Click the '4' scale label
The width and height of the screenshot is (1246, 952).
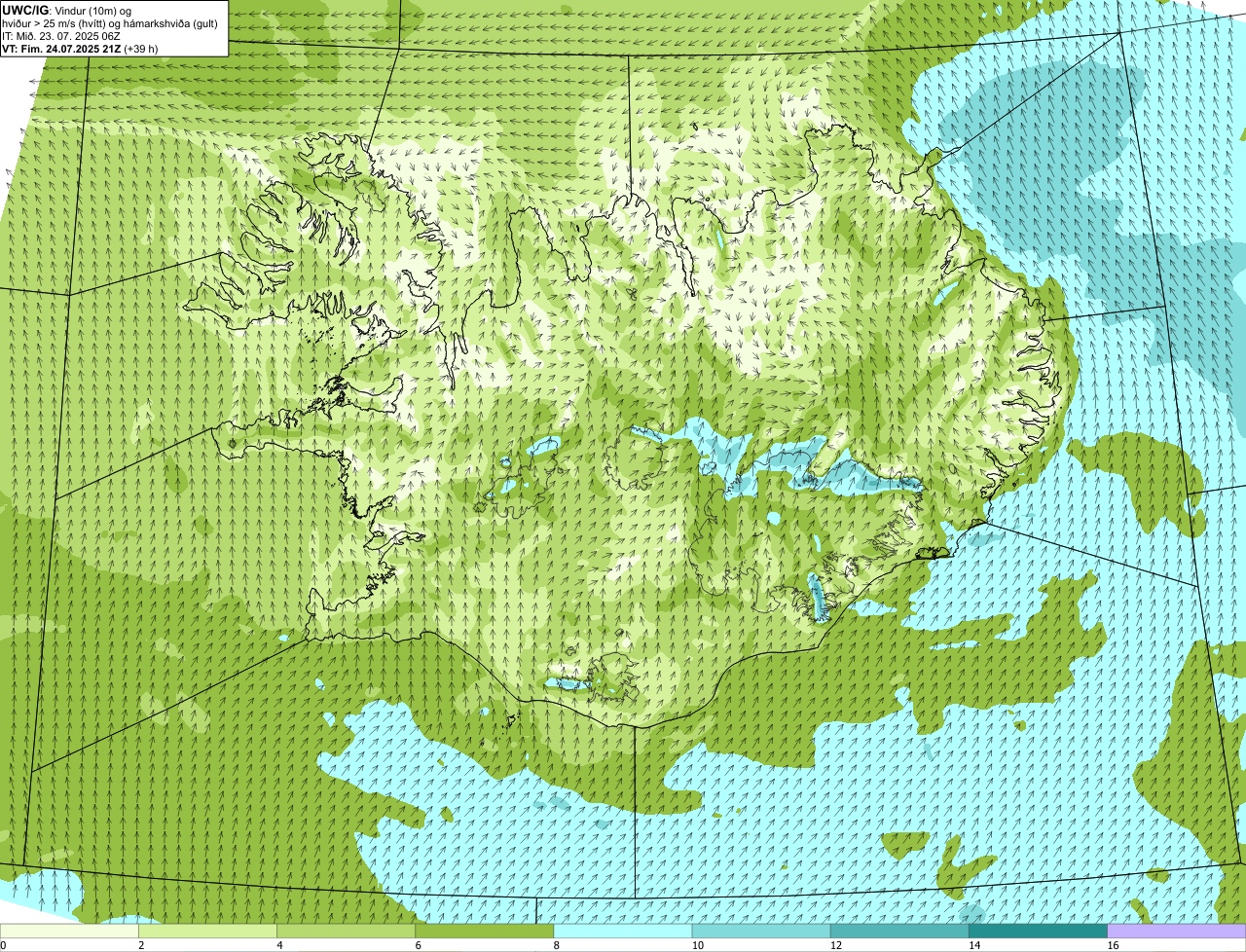click(x=279, y=945)
